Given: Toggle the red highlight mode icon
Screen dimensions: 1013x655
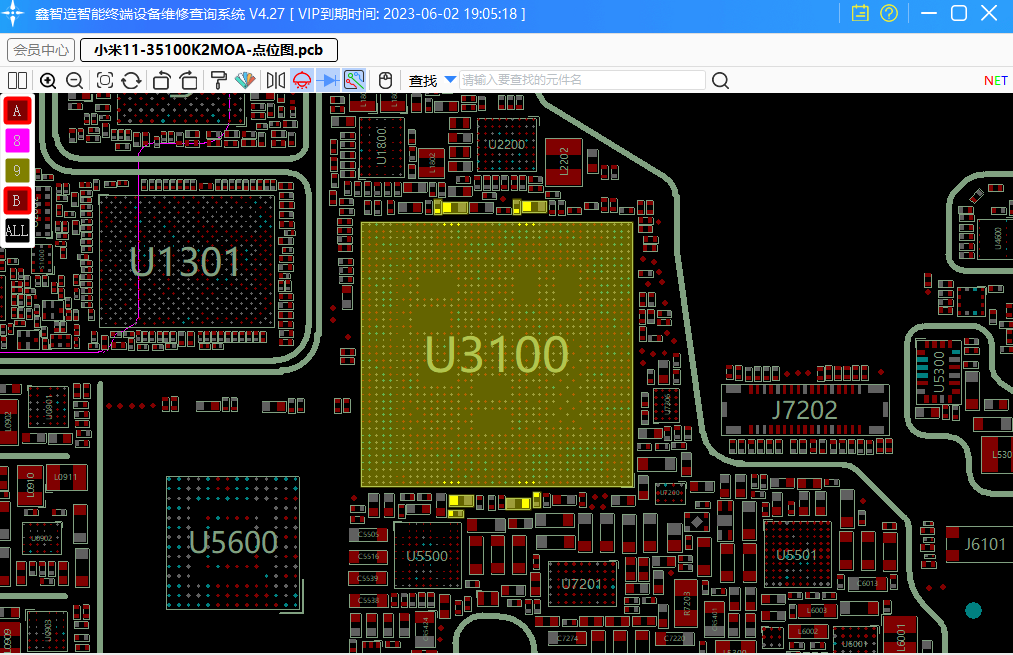Looking at the screenshot, I should (x=301, y=81).
